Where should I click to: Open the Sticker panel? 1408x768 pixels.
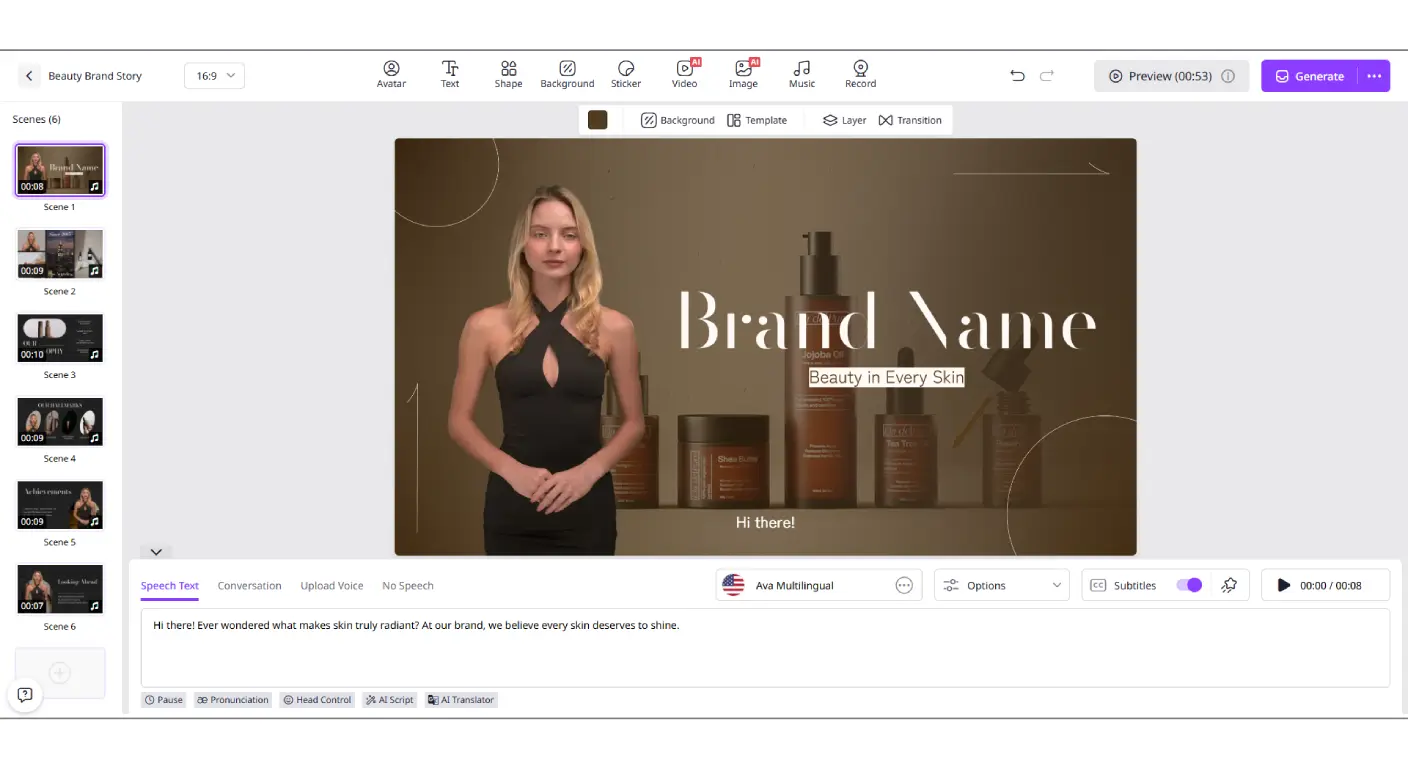[x=626, y=75]
